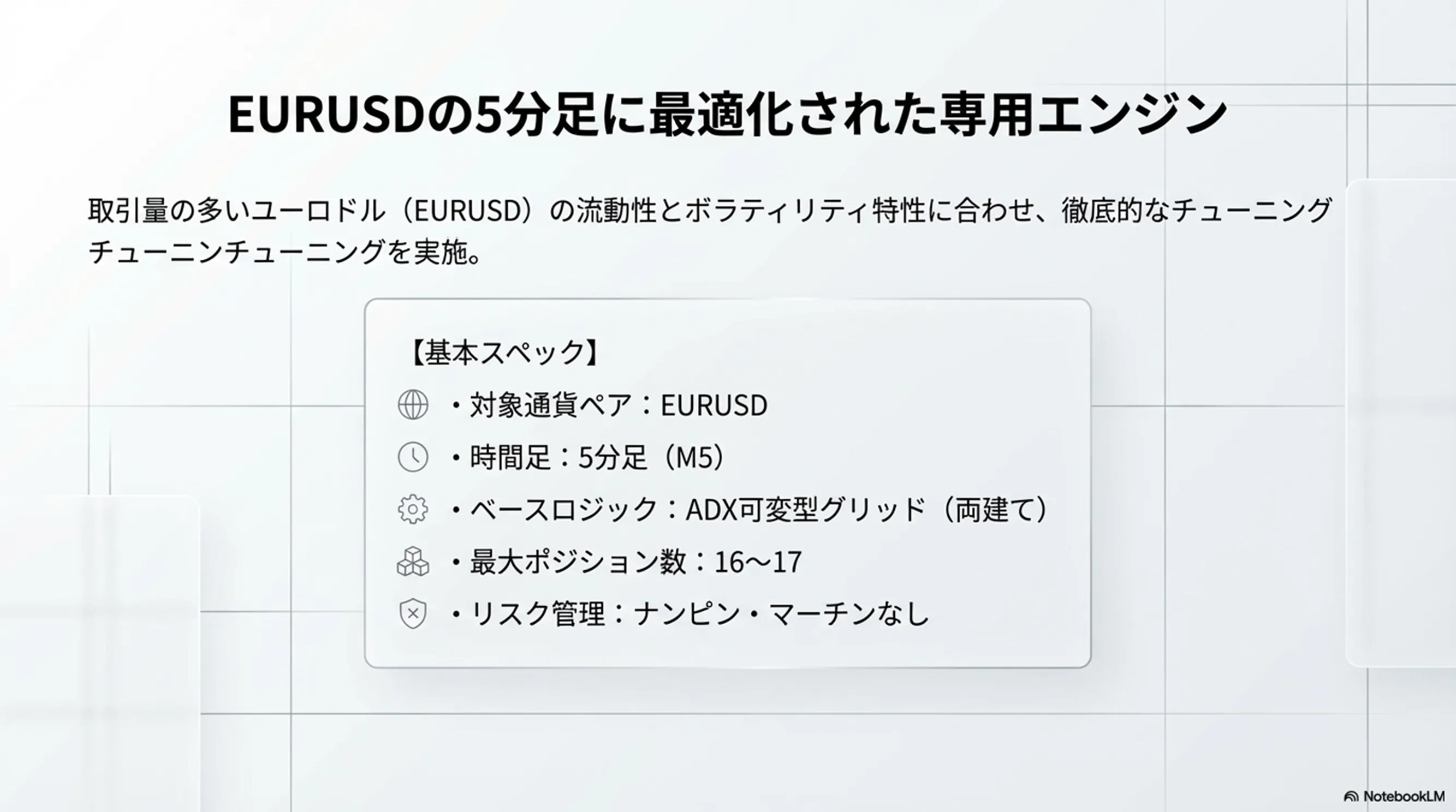The height and width of the screenshot is (812, 1456).
Task: Click the 対象通貨ペア：EURUSD line
Action: (x=618, y=405)
